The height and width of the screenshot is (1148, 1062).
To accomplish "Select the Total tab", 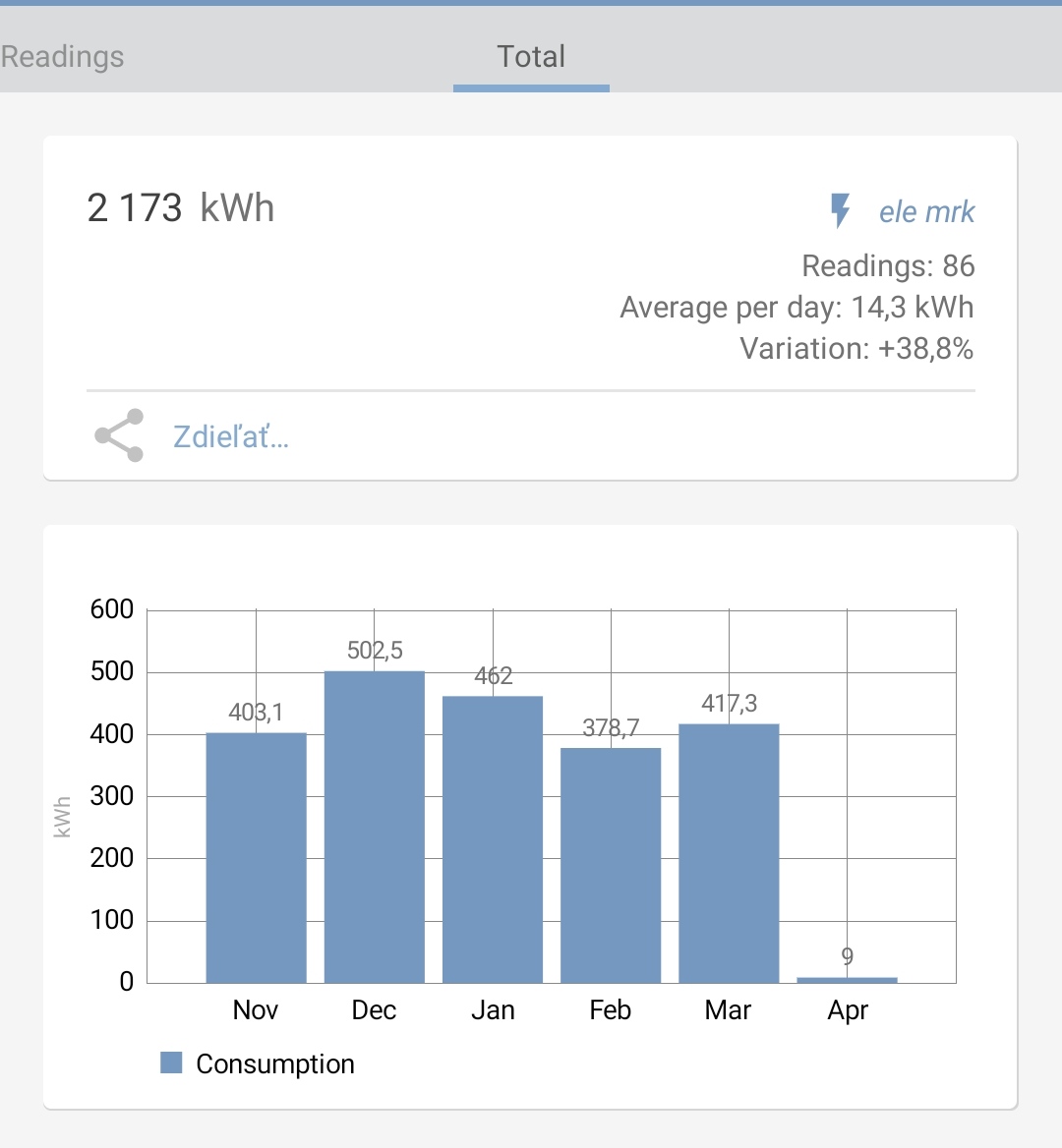I will [x=531, y=56].
